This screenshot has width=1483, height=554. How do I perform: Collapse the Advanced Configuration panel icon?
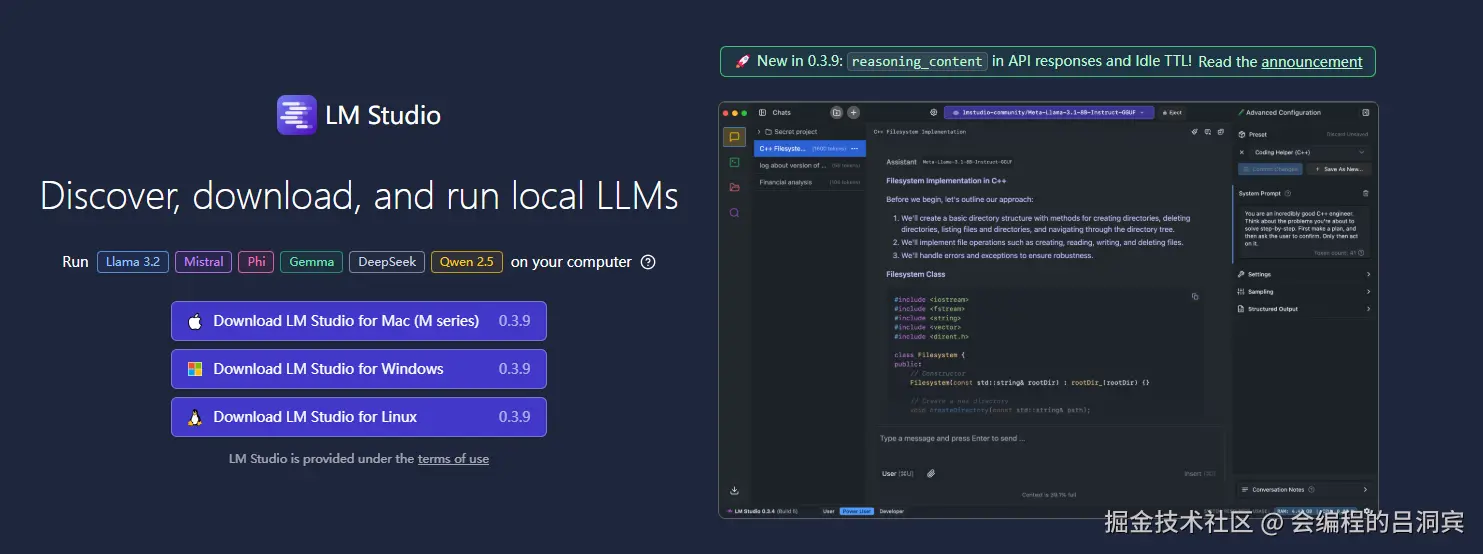(x=1366, y=113)
